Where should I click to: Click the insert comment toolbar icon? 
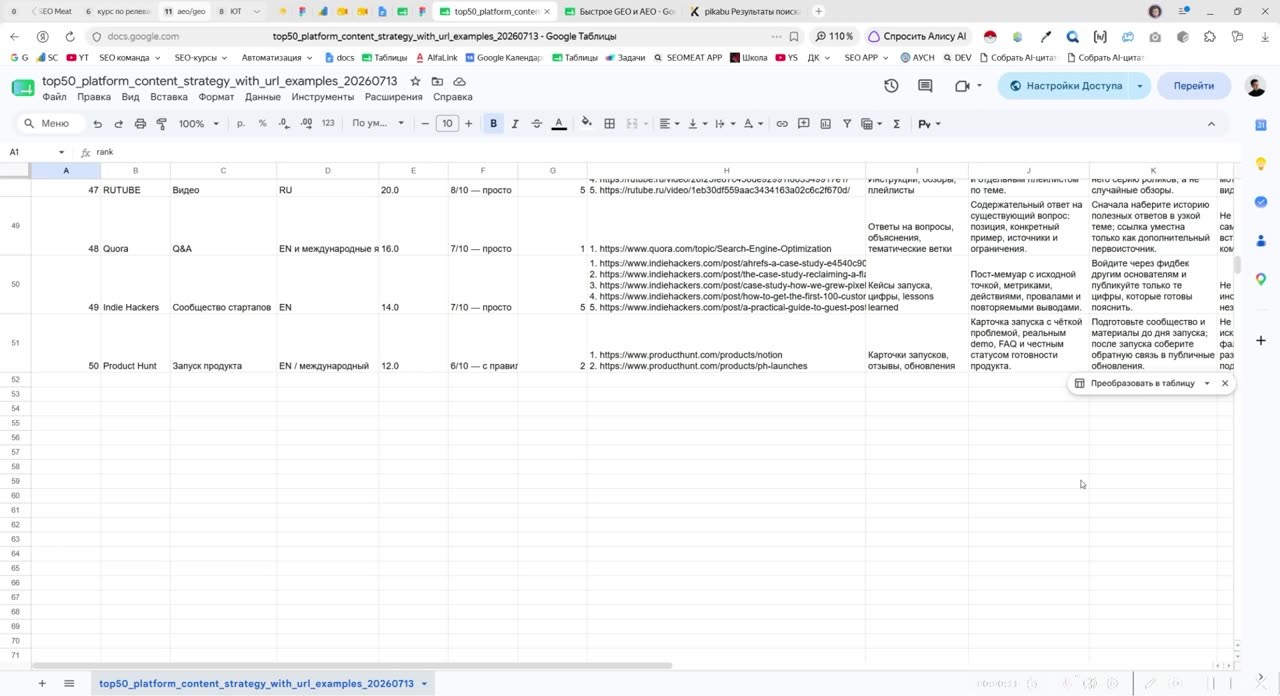click(x=803, y=124)
